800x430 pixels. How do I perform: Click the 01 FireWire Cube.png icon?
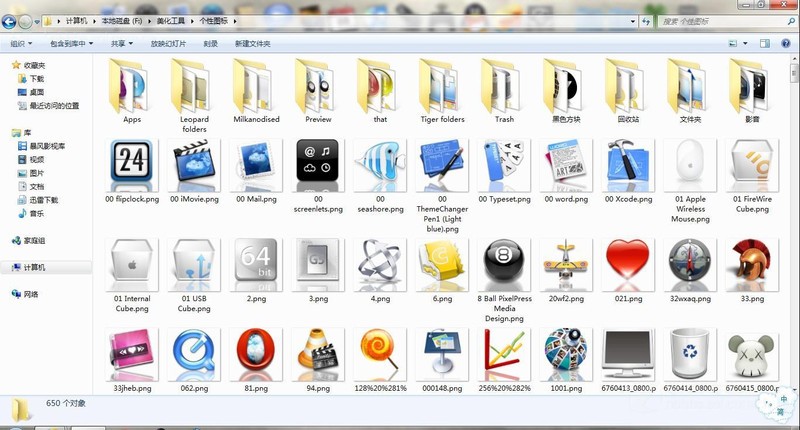tap(752, 162)
